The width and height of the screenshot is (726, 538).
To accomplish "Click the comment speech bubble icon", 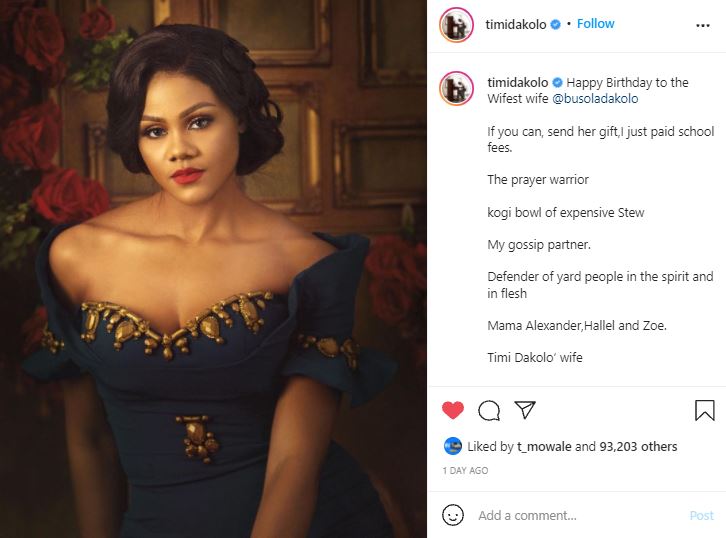I will 489,410.
